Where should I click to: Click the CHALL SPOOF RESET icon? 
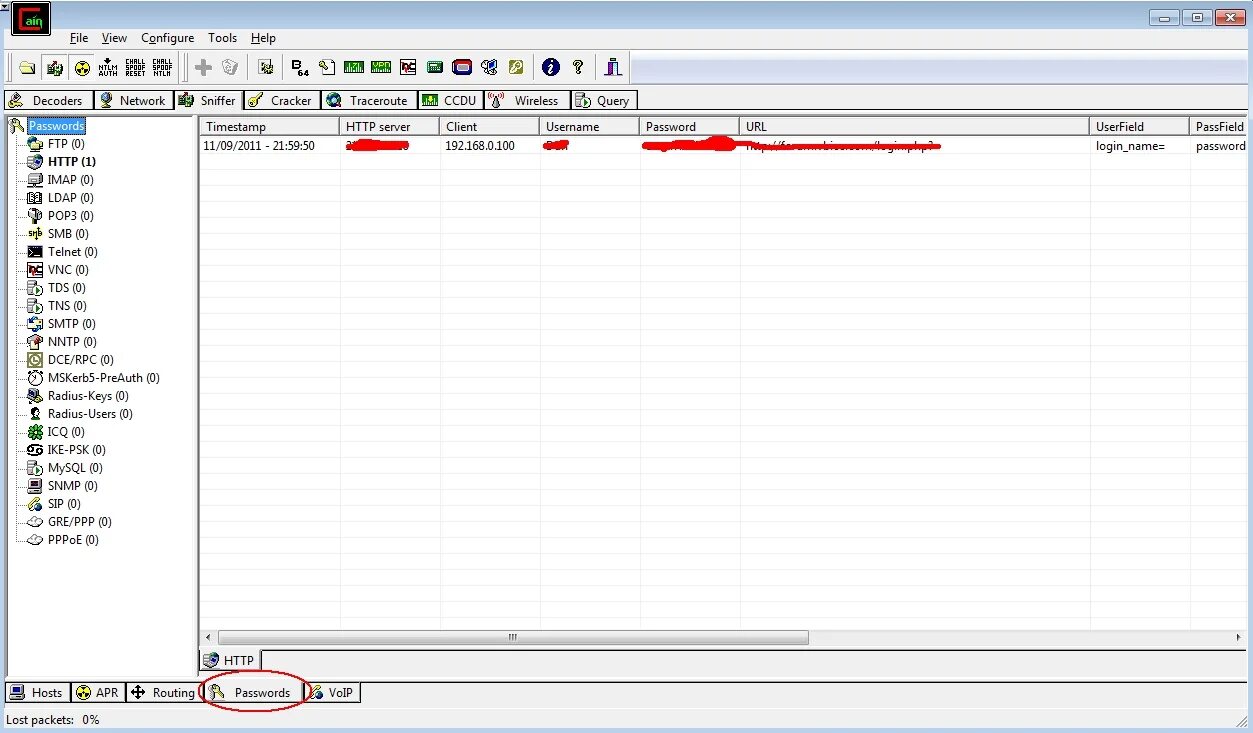point(135,68)
